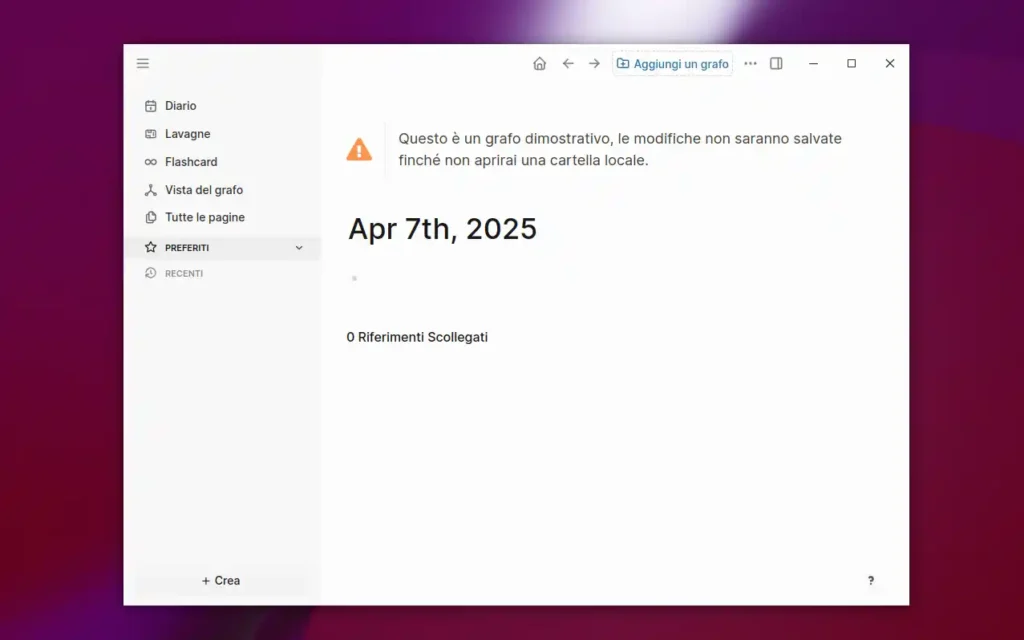Open help with the question mark

(x=870, y=580)
